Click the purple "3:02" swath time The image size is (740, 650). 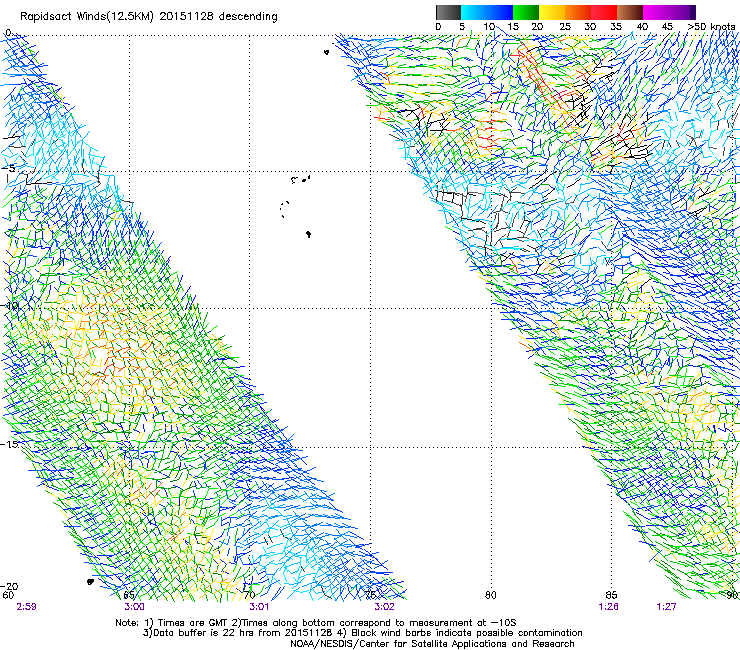(x=384, y=607)
